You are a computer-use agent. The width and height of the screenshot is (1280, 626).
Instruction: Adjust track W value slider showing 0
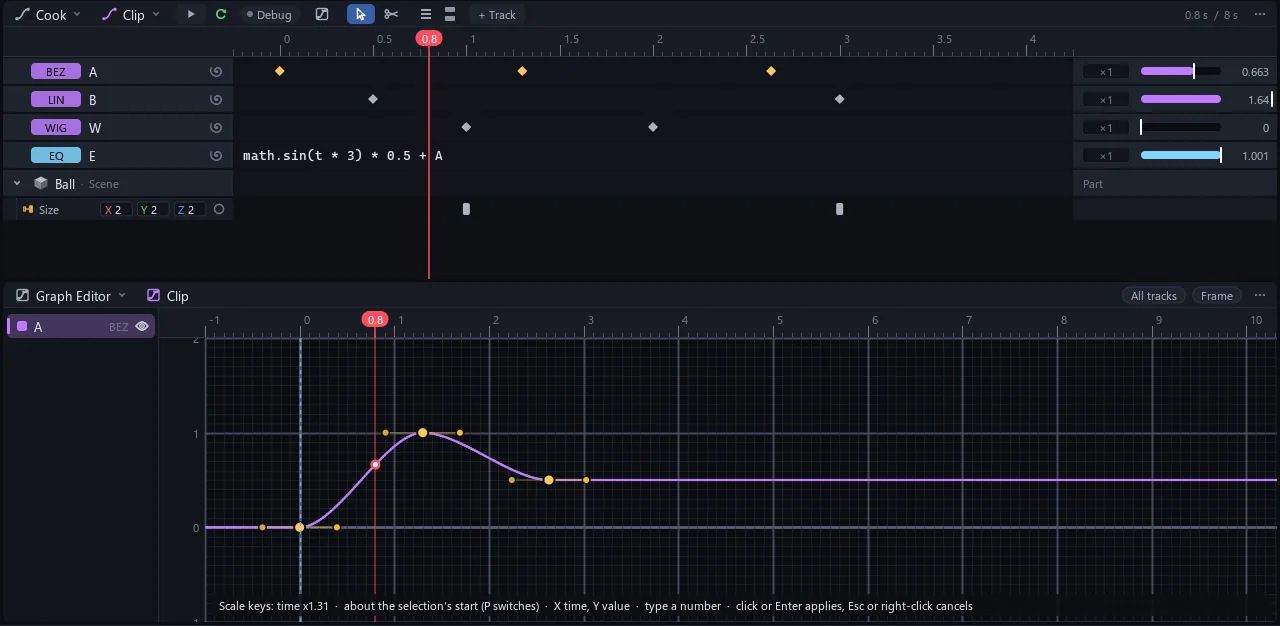pos(1181,128)
